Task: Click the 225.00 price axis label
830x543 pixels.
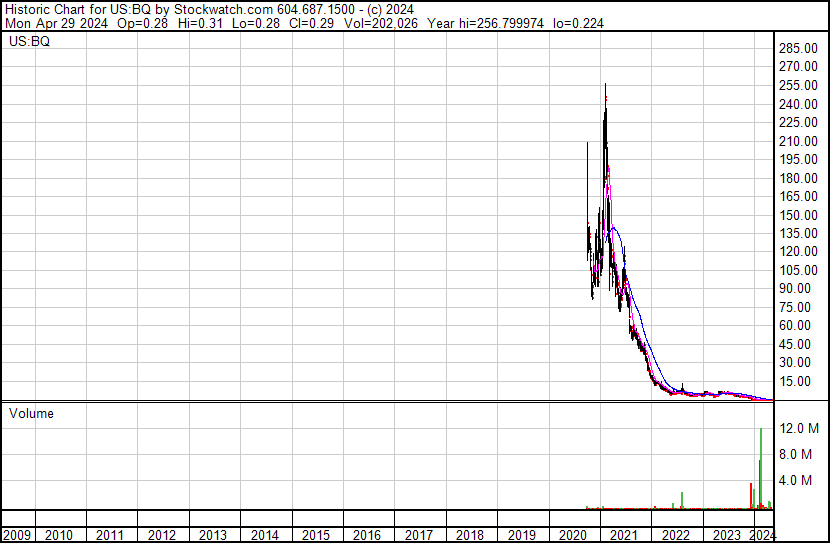Action: (798, 122)
